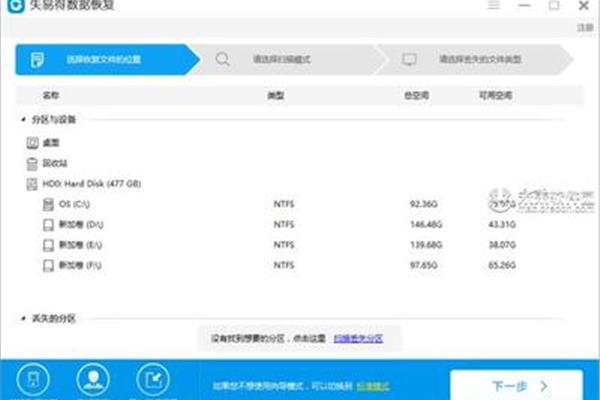
Task: Select HDD: Hard Disk (477 GB)
Action: tap(91, 184)
